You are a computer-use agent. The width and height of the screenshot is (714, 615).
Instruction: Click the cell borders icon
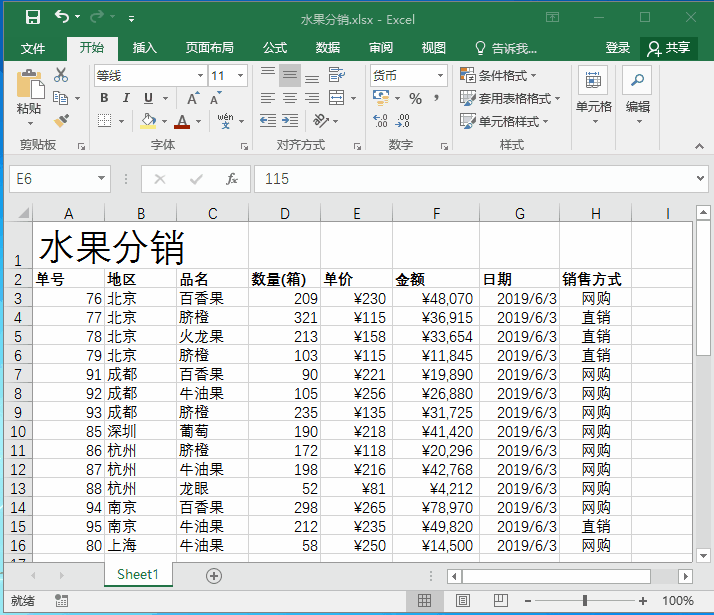pyautogui.click(x=105, y=121)
